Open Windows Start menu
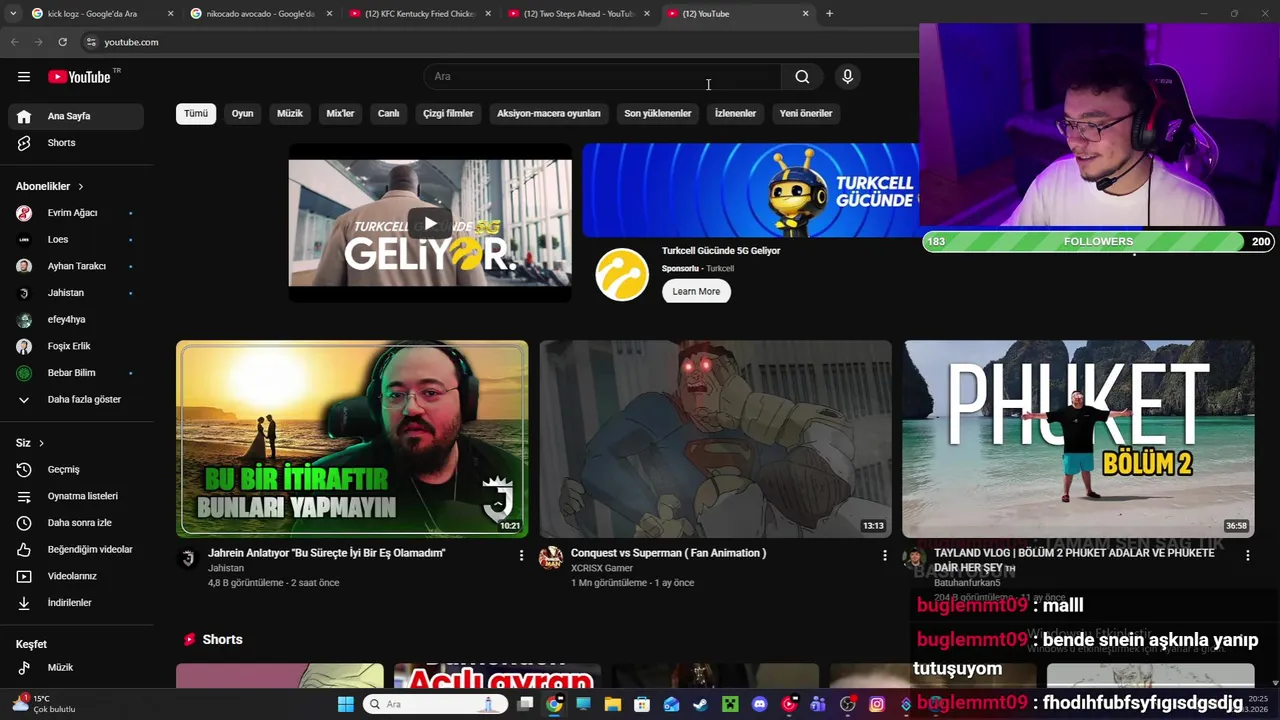The image size is (1280, 720). click(x=346, y=704)
